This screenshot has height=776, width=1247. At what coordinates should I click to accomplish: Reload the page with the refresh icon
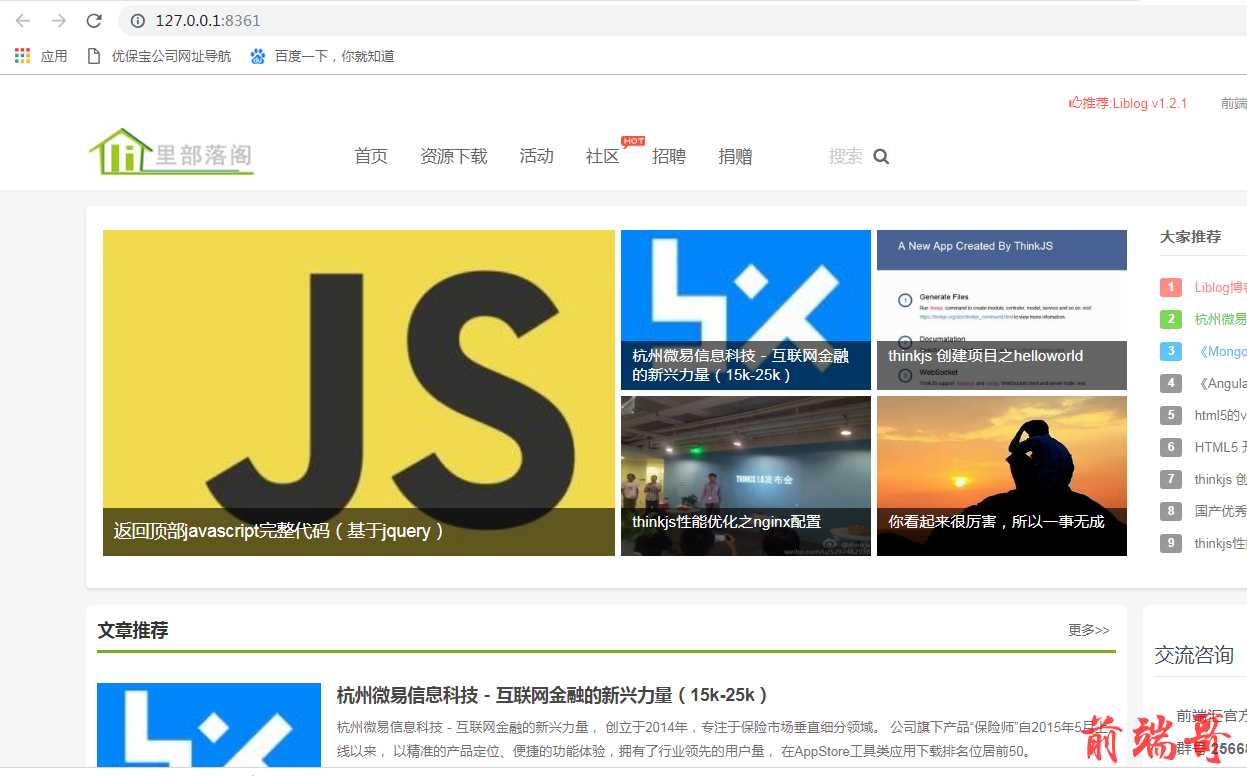coord(94,20)
